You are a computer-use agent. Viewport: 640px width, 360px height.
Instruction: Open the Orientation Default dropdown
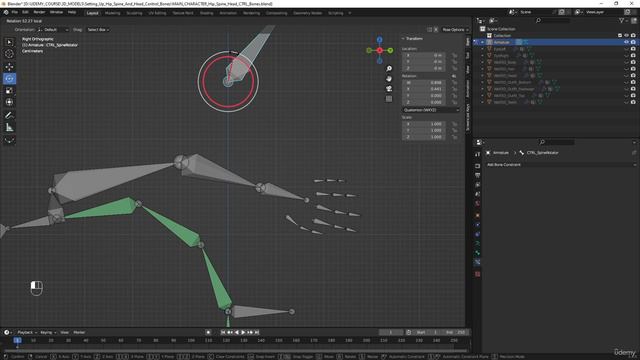coord(53,30)
